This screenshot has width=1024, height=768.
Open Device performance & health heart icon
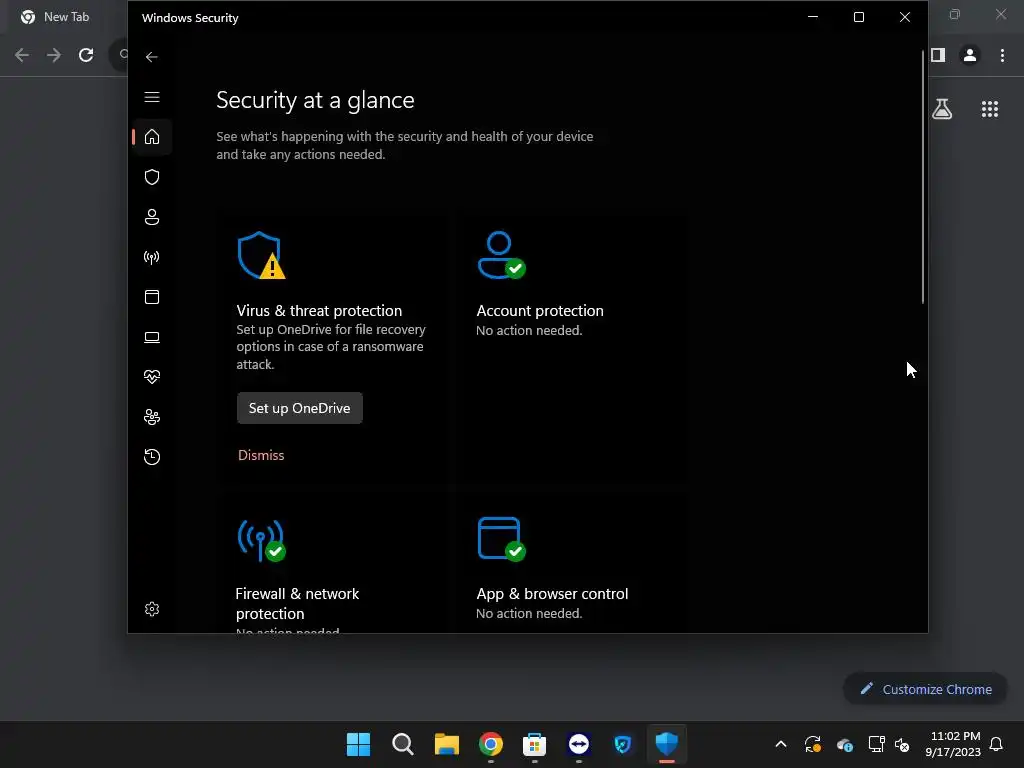tap(152, 377)
